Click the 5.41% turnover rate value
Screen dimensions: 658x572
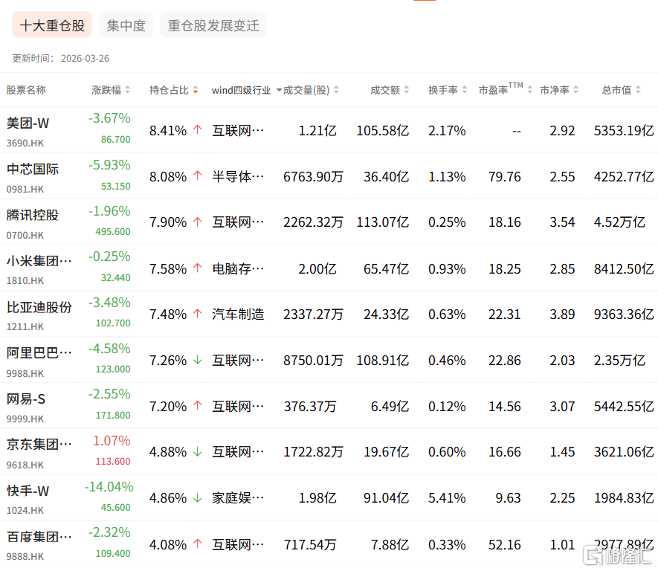point(447,498)
